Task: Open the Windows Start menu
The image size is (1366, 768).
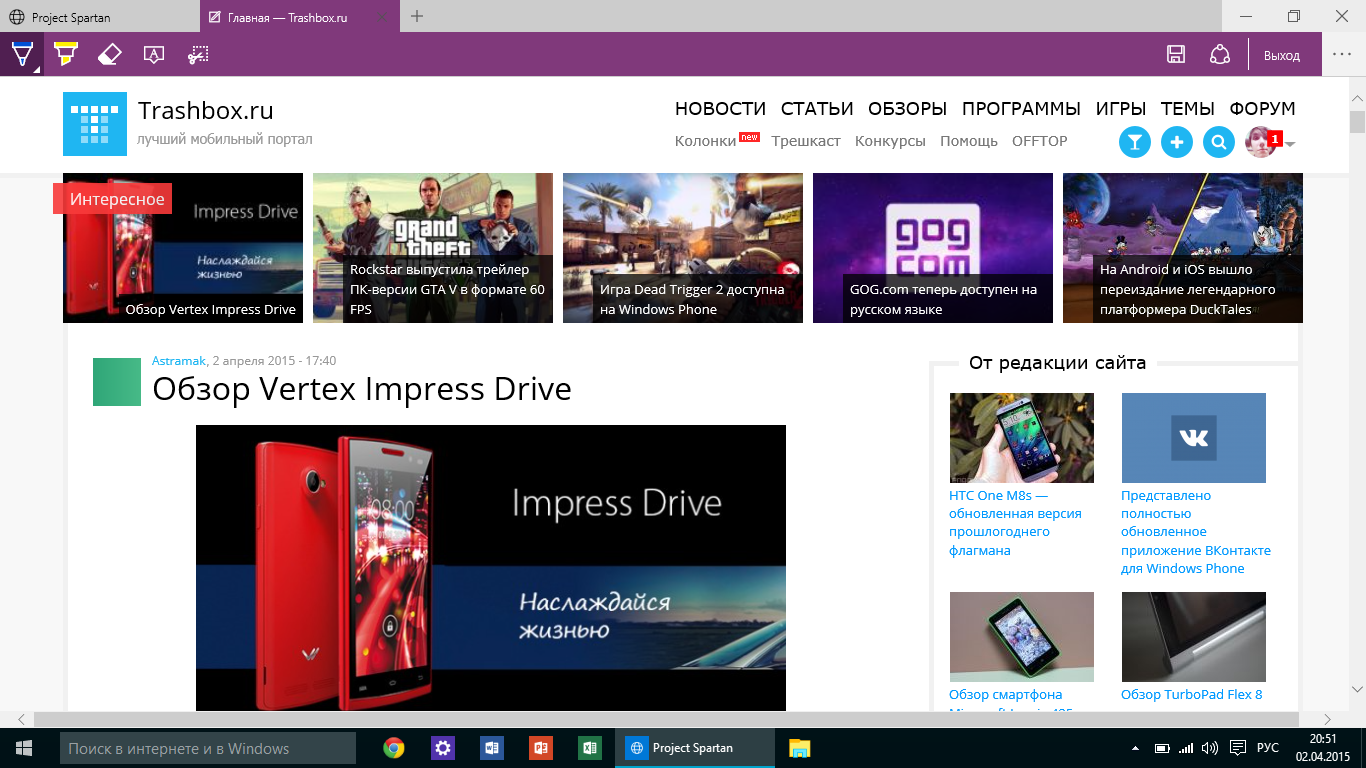Action: pyautogui.click(x=24, y=748)
